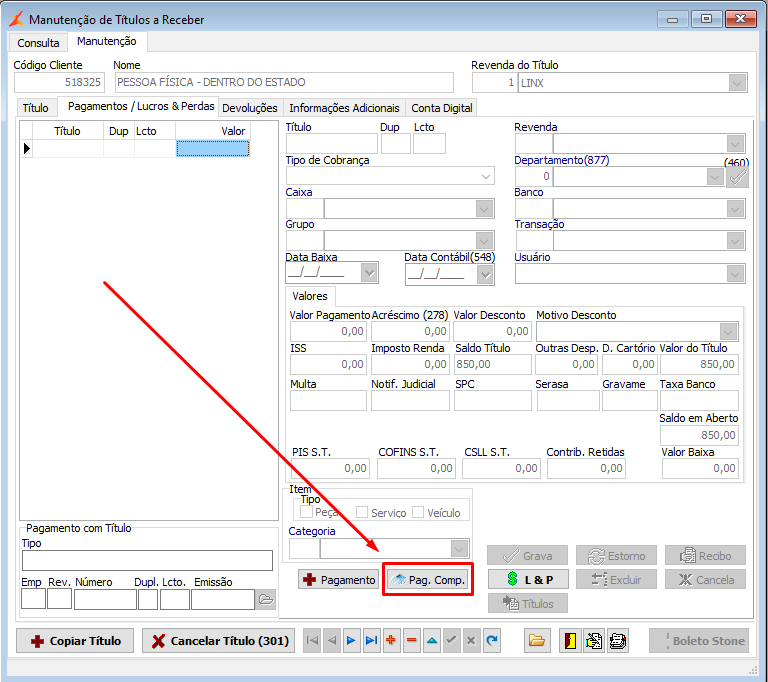
Task: Click Copiar Título button
Action: 75,640
